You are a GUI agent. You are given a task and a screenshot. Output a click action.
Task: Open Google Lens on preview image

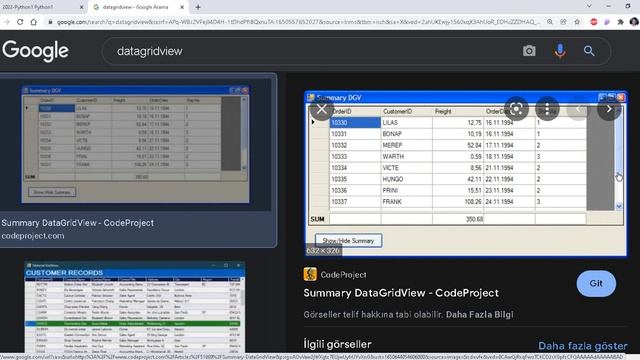[x=516, y=109]
